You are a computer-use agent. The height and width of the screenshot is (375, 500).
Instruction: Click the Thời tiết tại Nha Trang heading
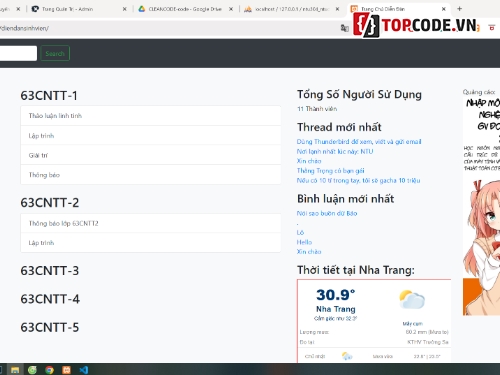(356, 270)
